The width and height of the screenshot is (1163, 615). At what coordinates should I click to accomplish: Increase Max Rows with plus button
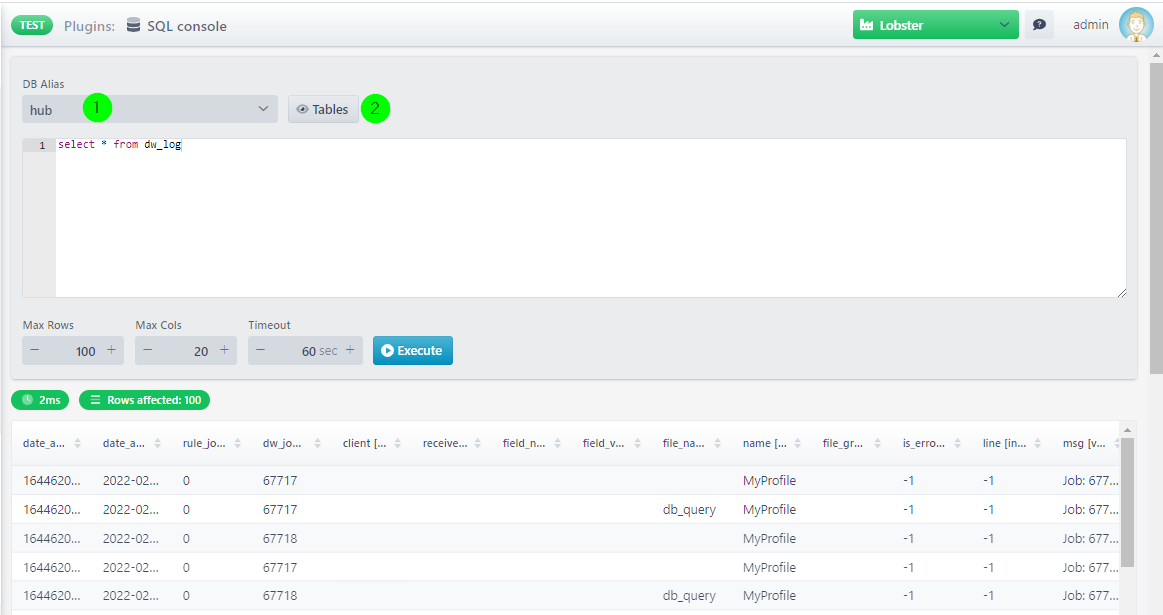111,350
